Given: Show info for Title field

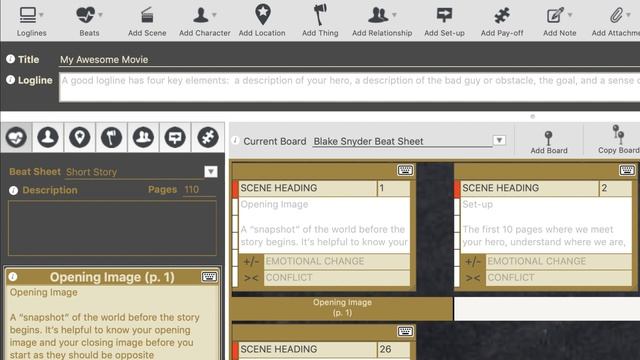Looking at the screenshot, I should [x=10, y=59].
